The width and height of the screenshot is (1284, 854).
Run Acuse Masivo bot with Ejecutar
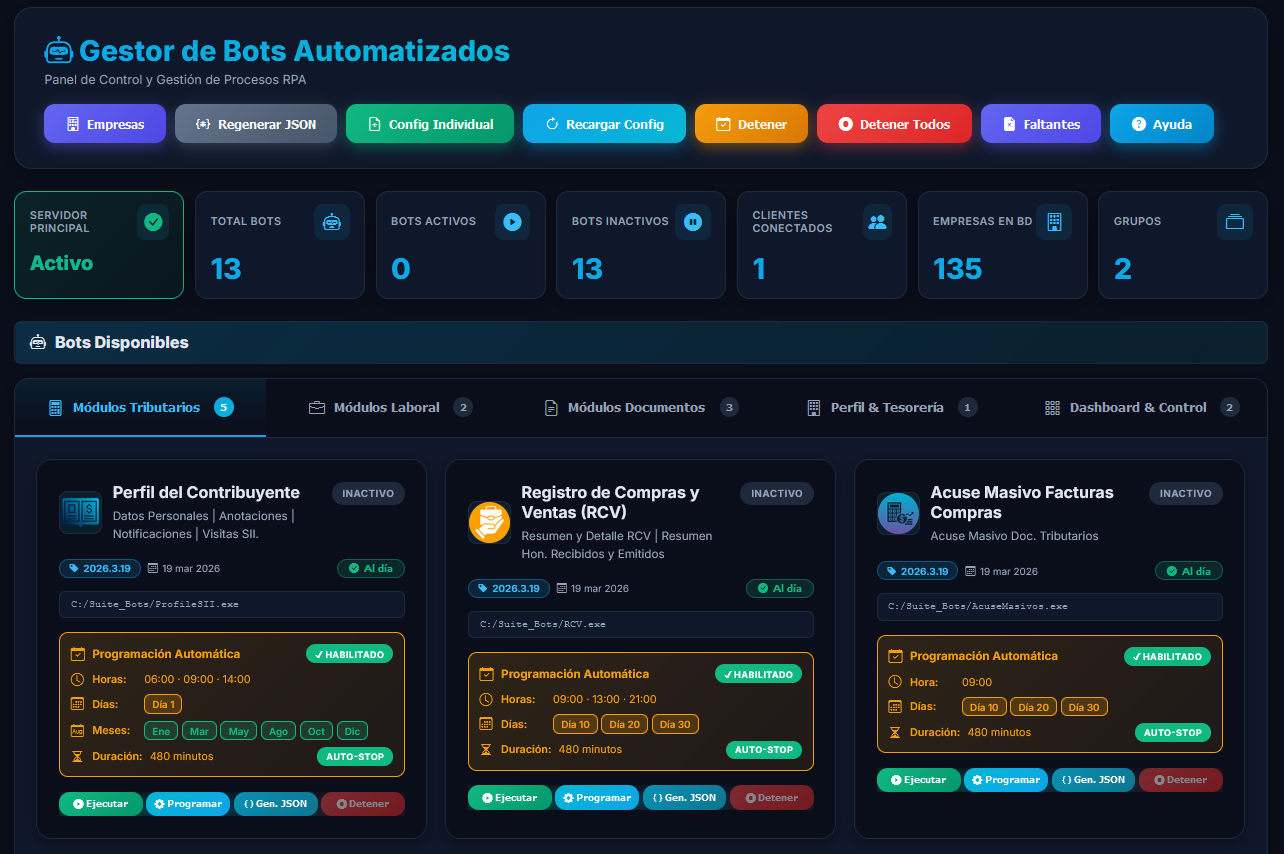tap(919, 780)
